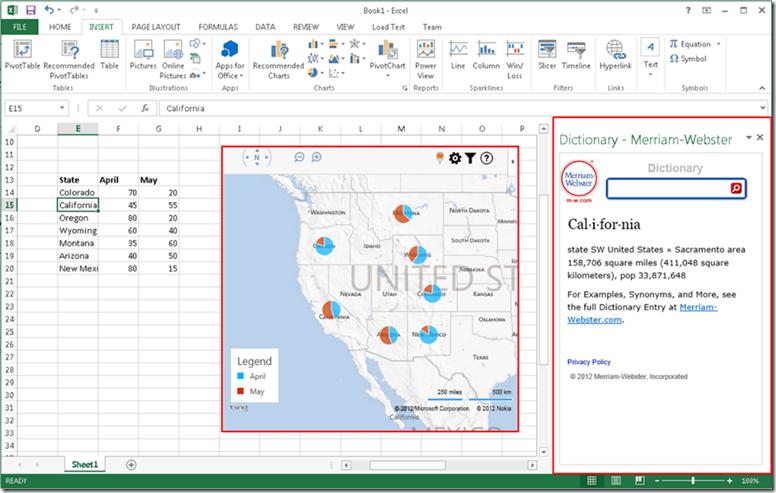This screenshot has height=493, width=776.
Task: Save the workbook from quick access
Action: [31, 10]
